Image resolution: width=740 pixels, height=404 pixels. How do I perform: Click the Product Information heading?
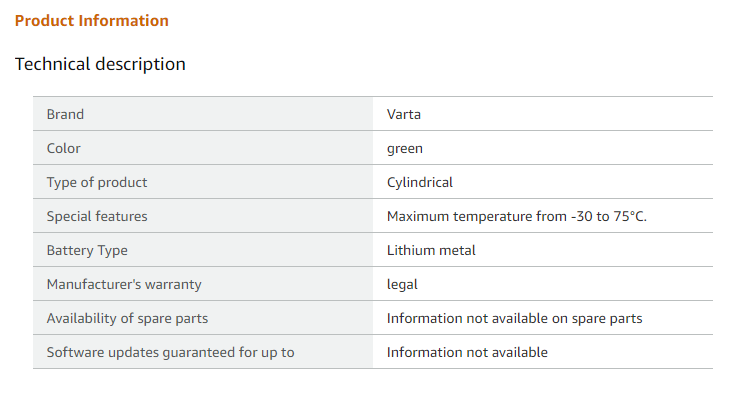tap(92, 21)
